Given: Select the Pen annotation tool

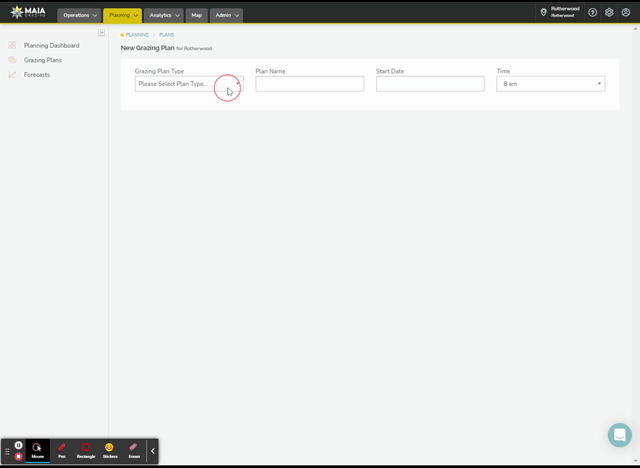Looking at the screenshot, I should point(62,450).
